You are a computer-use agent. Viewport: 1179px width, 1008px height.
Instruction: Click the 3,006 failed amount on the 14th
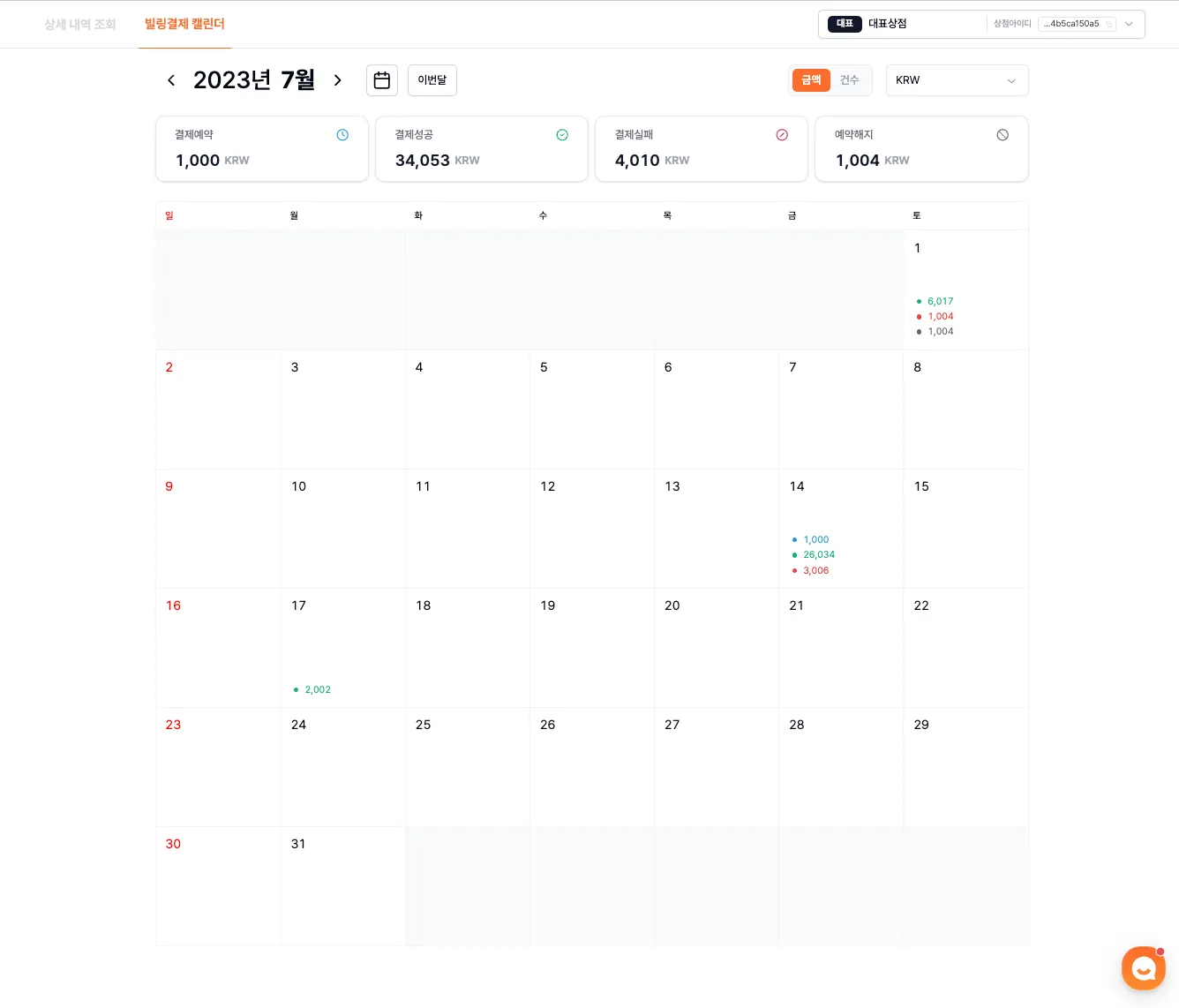(815, 571)
